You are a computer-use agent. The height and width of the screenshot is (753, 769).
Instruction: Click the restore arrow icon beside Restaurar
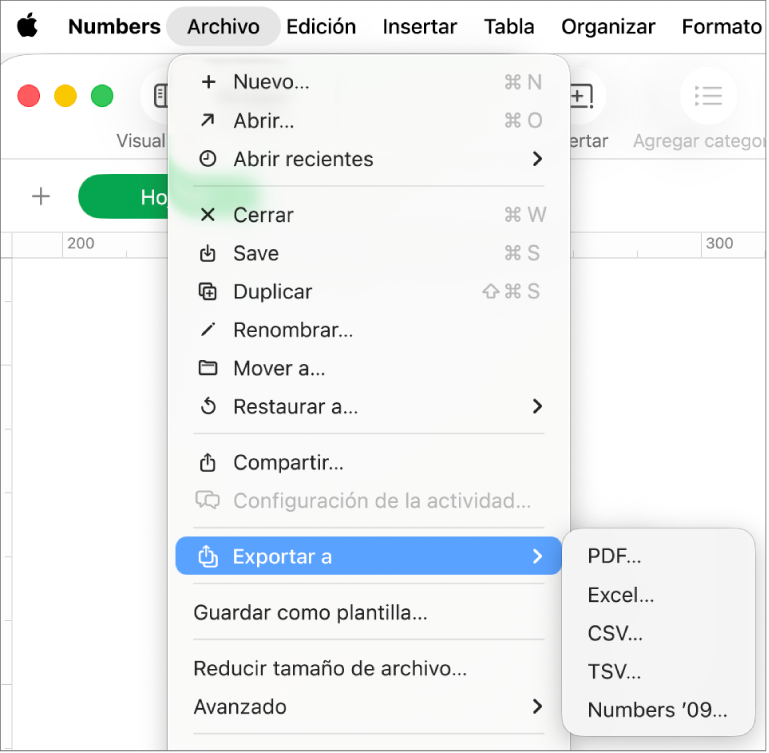(208, 406)
